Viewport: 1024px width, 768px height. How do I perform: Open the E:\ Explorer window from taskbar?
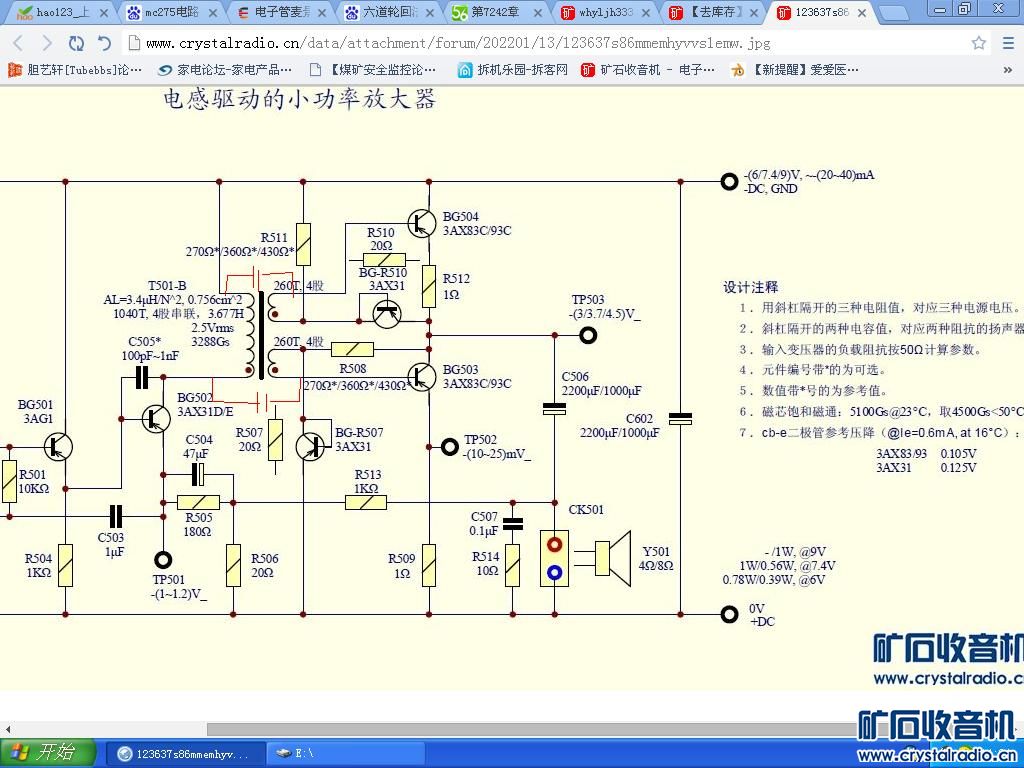point(346,754)
